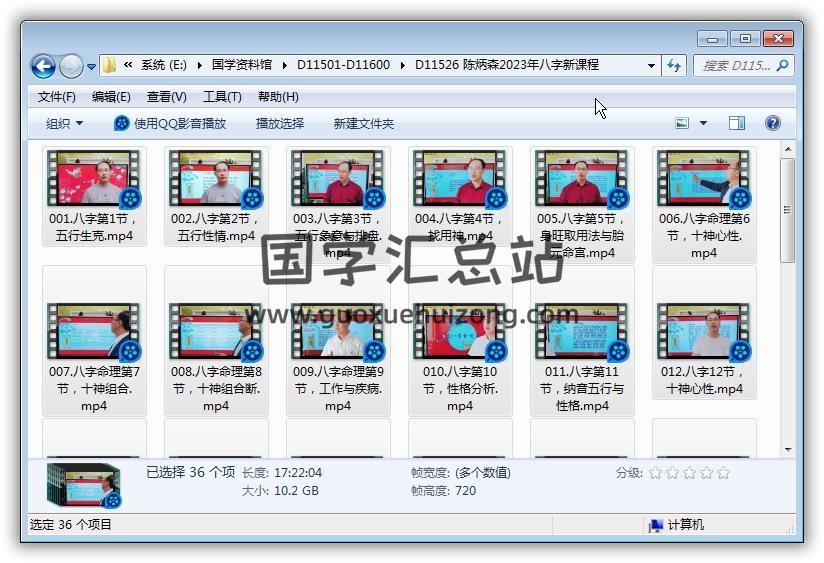Screen dimensions: 824x563
Task: Open the 文件(F) menu
Action: (56, 97)
